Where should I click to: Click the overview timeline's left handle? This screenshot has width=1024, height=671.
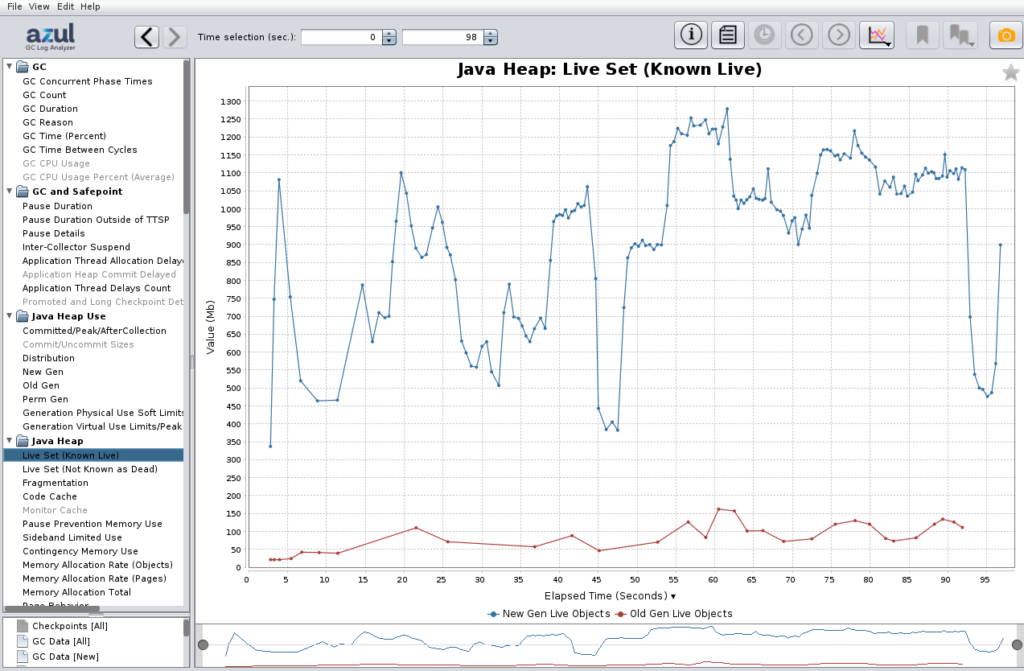tap(204, 644)
